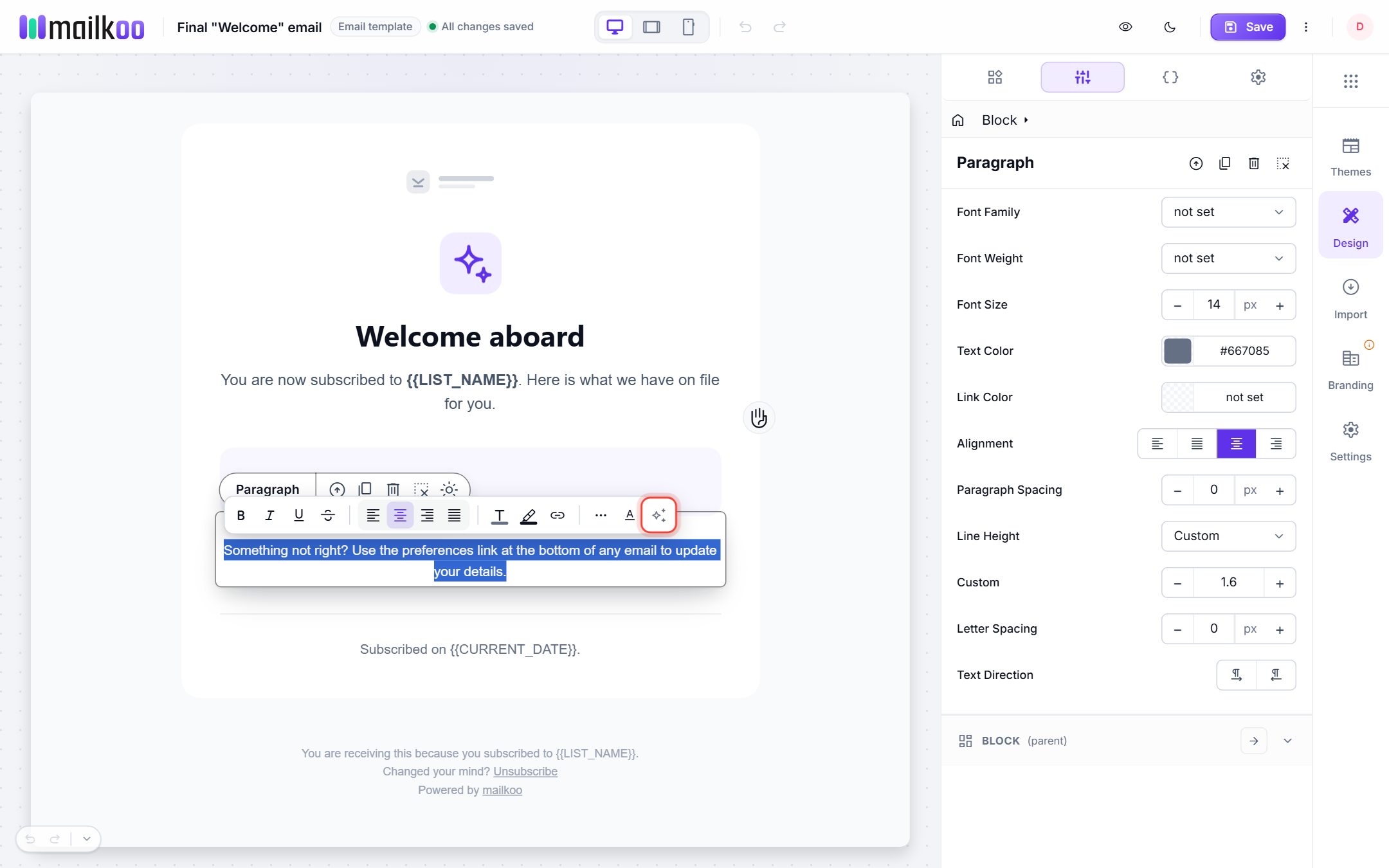The height and width of the screenshot is (868, 1389).
Task: Select desktop preview mode
Action: pos(615,27)
